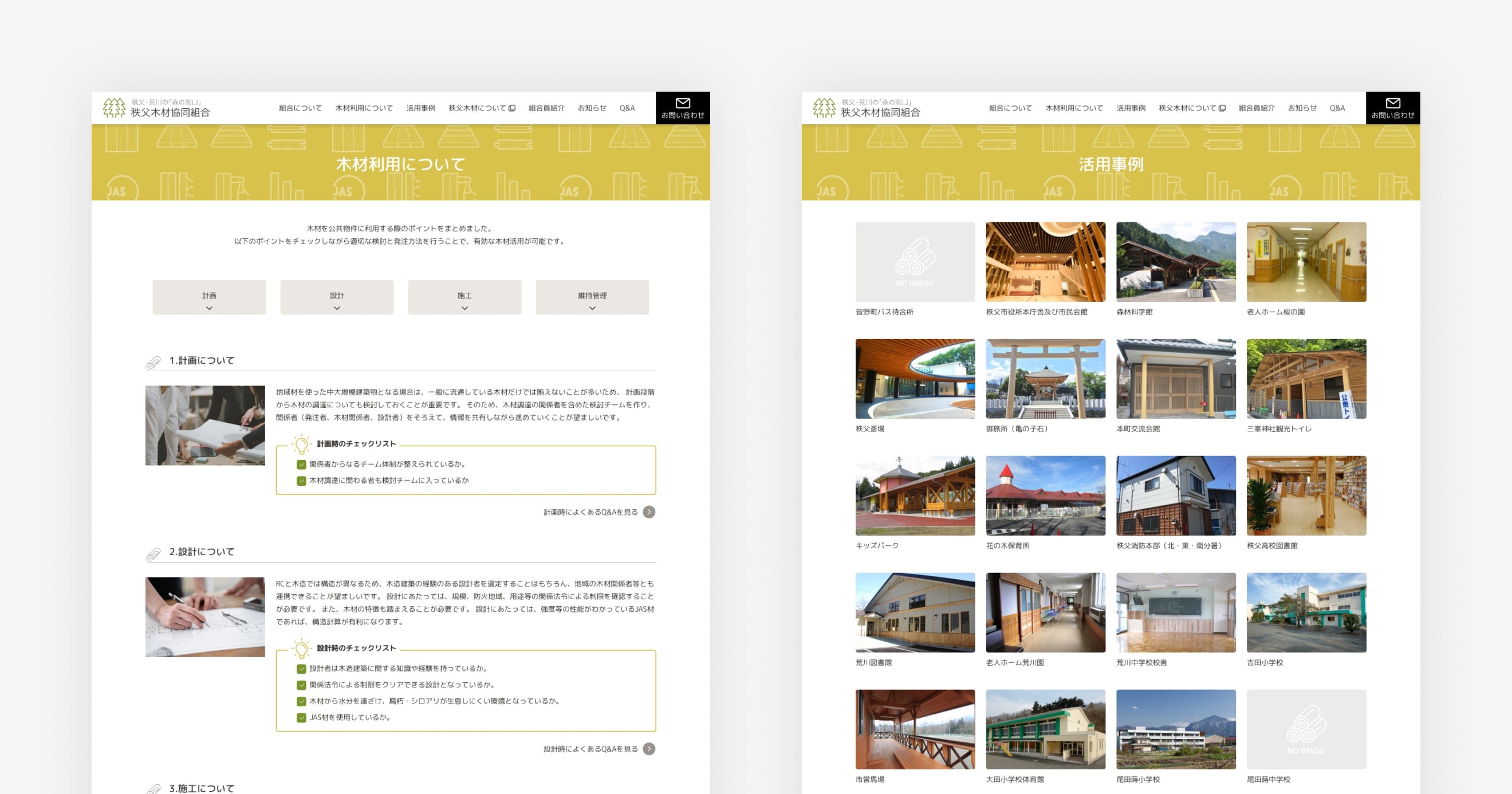Image resolution: width=1512 pixels, height=794 pixels.
Task: Toggle checkbox JAS材を使用しているか
Action: click(x=301, y=718)
